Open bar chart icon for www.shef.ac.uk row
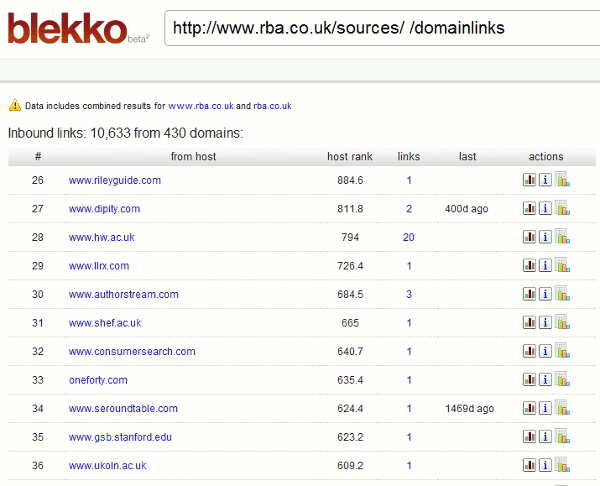Image resolution: width=600 pixels, height=486 pixels. coord(529,323)
